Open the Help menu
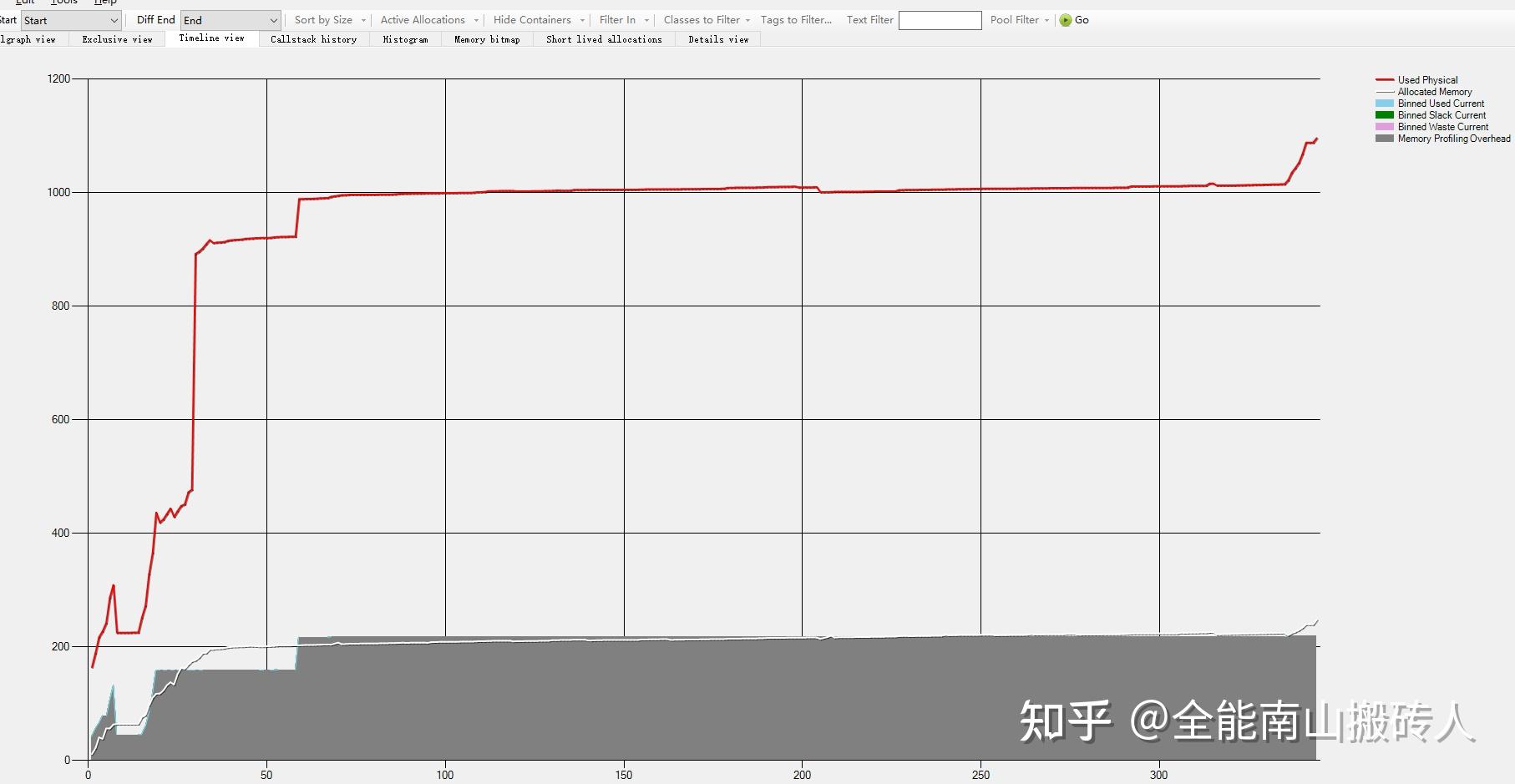This screenshot has width=1515, height=784. 104,3
